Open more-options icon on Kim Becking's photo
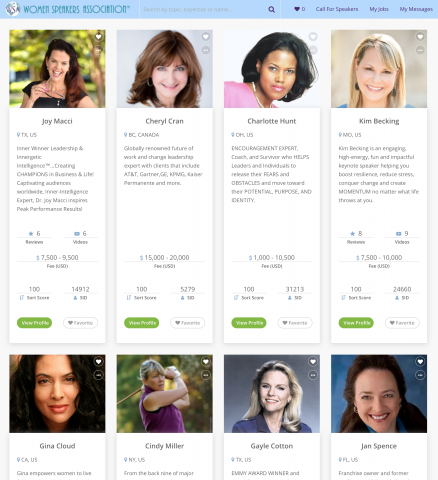Screen dimensions: 438x480 click(x=420, y=50)
